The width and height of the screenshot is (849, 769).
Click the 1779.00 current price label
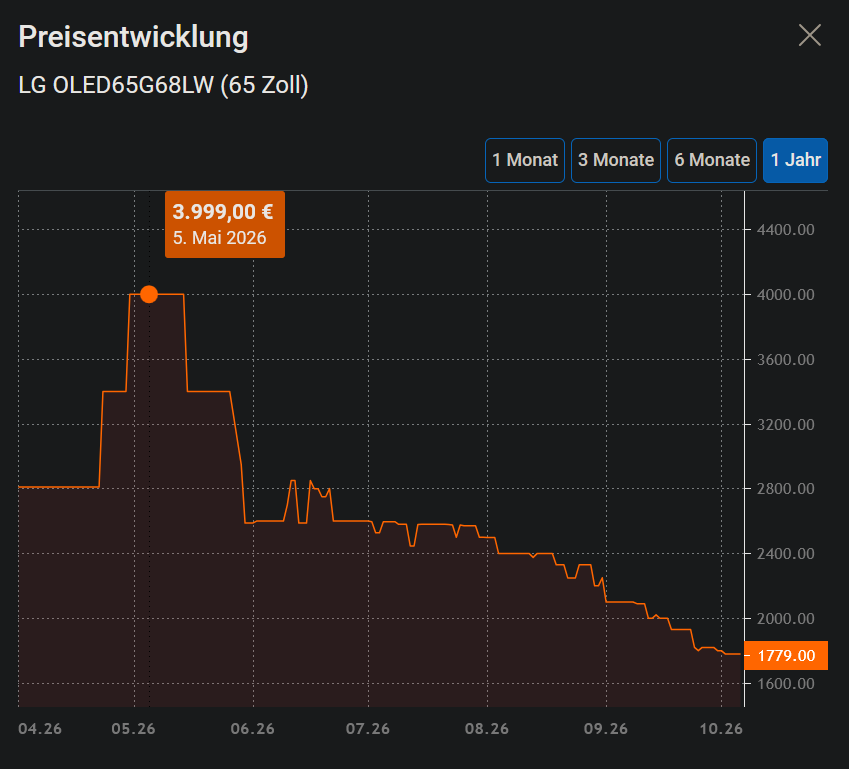[786, 655]
